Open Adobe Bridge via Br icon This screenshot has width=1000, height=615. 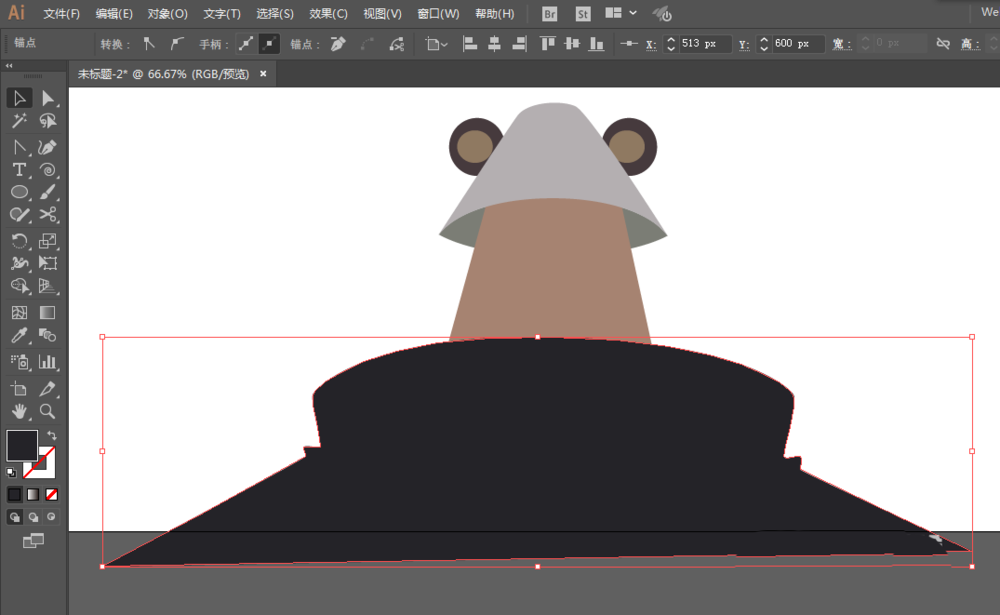click(x=550, y=14)
